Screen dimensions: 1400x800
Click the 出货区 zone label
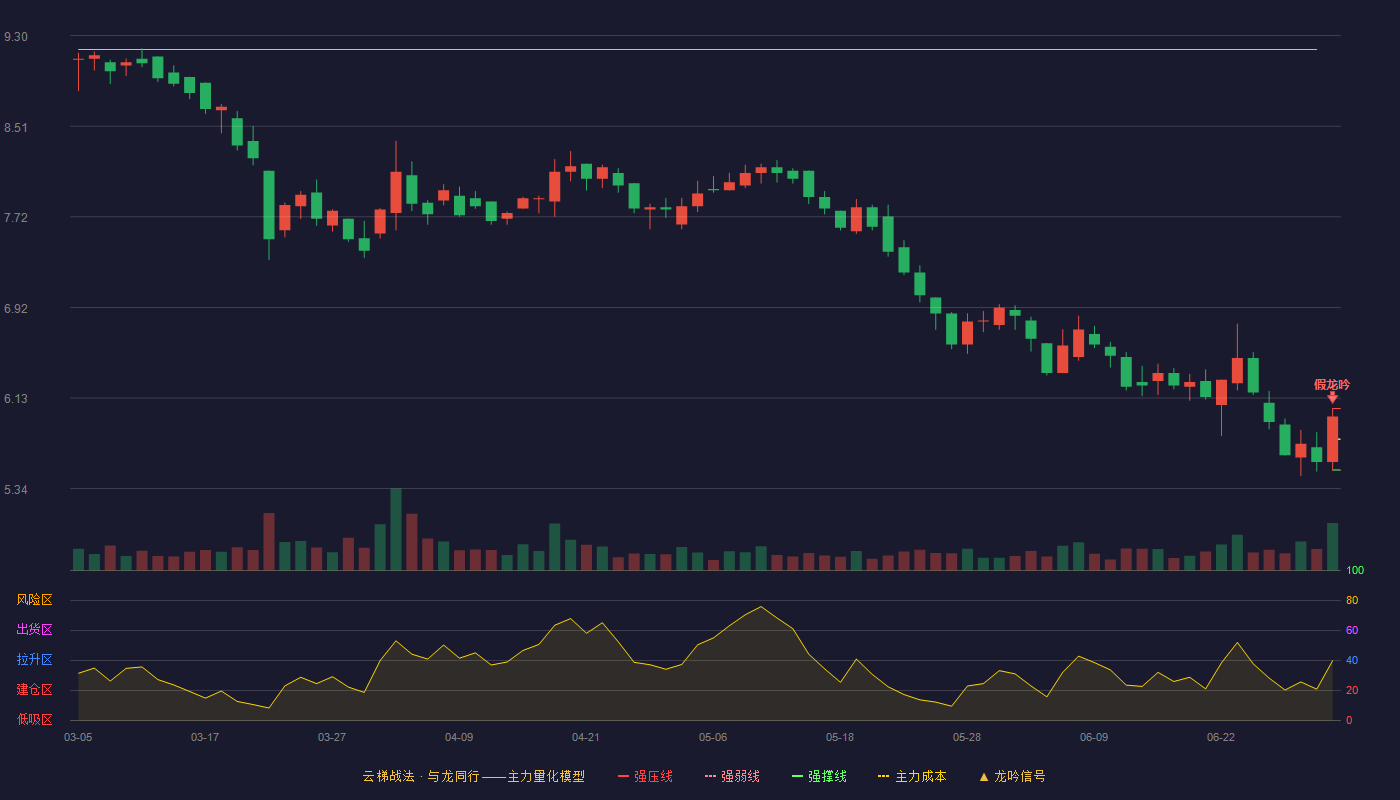[34, 630]
